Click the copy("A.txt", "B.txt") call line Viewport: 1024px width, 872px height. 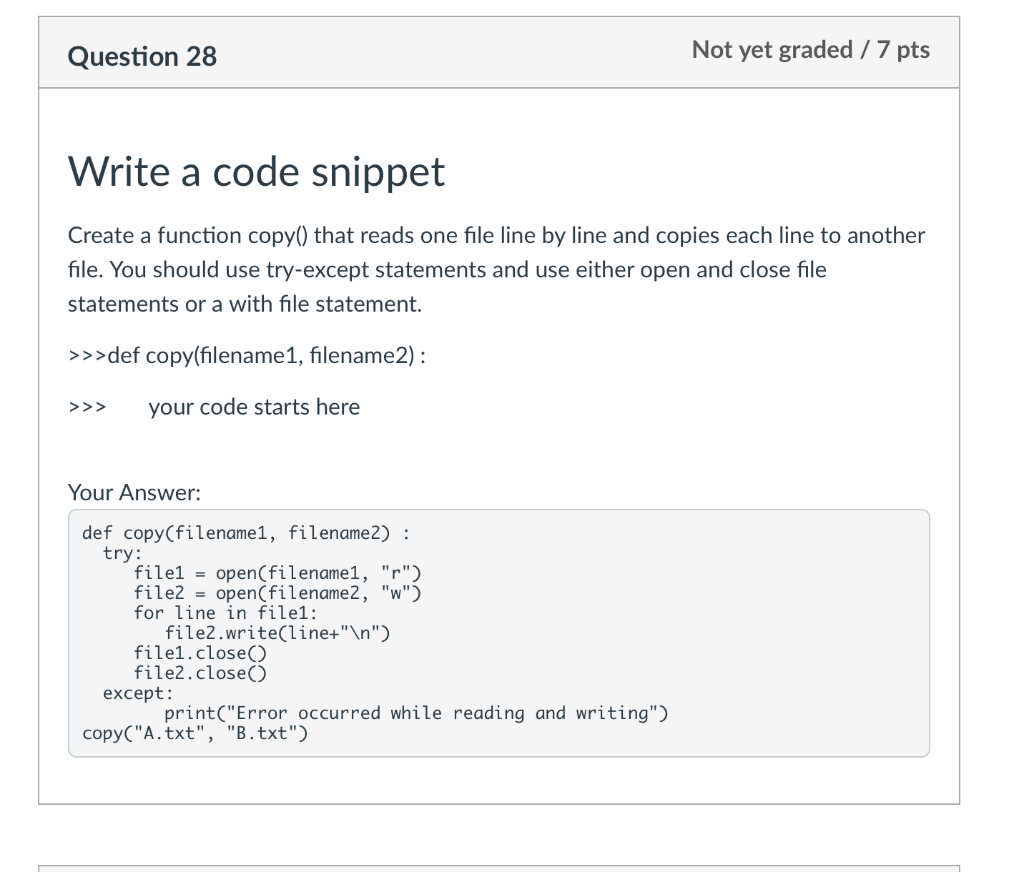coord(195,734)
